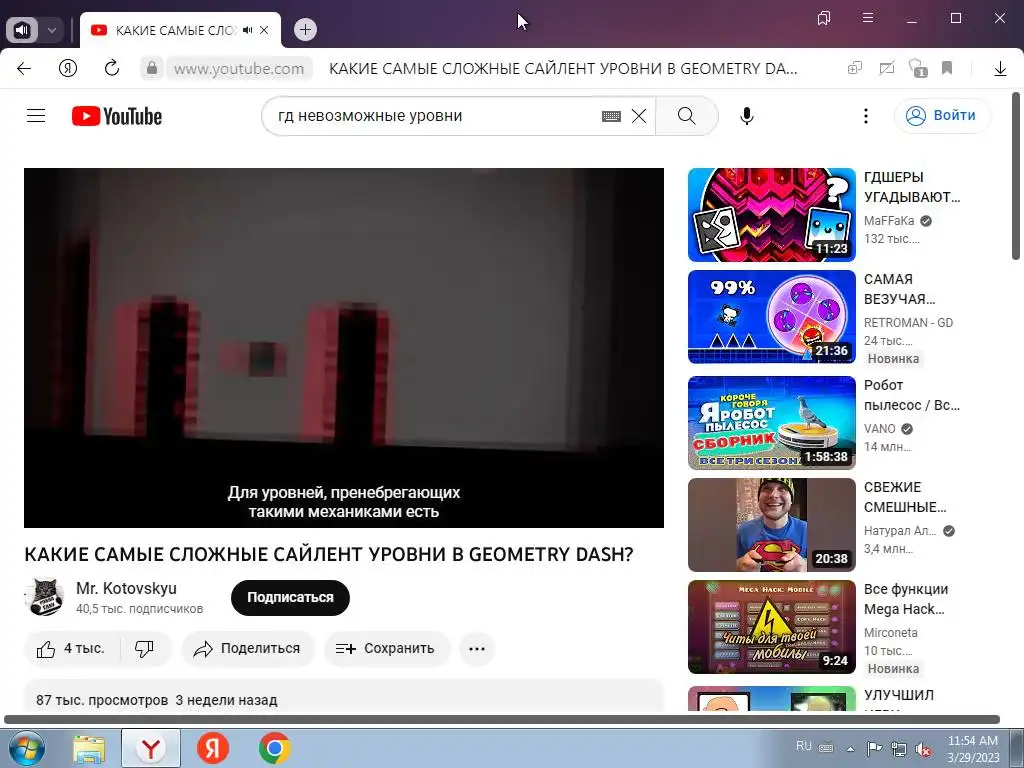Open Mega Hack video thumbnail
The image size is (1024, 768).
point(772,627)
